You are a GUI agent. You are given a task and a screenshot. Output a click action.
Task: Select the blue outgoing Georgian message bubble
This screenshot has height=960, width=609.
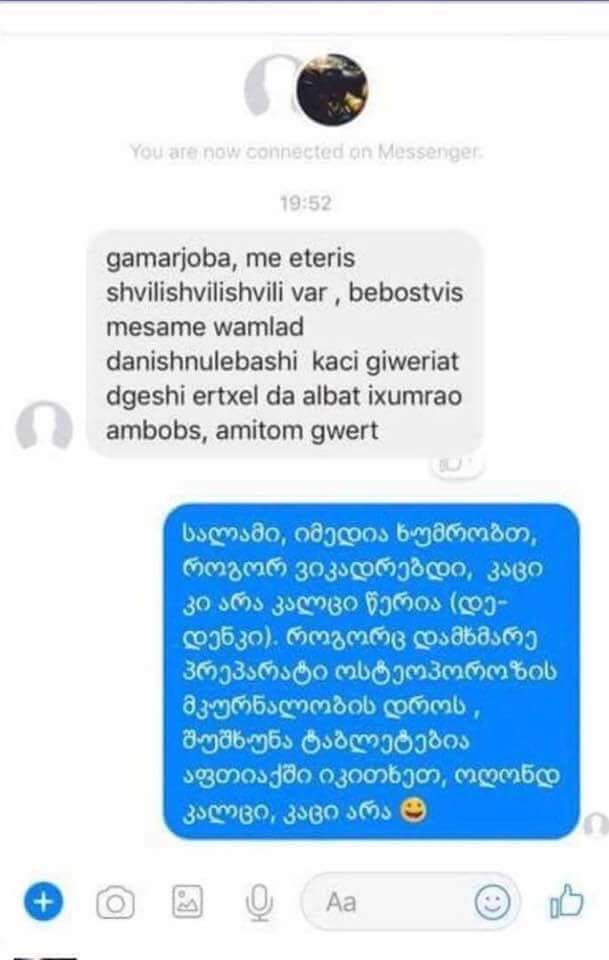click(371, 672)
